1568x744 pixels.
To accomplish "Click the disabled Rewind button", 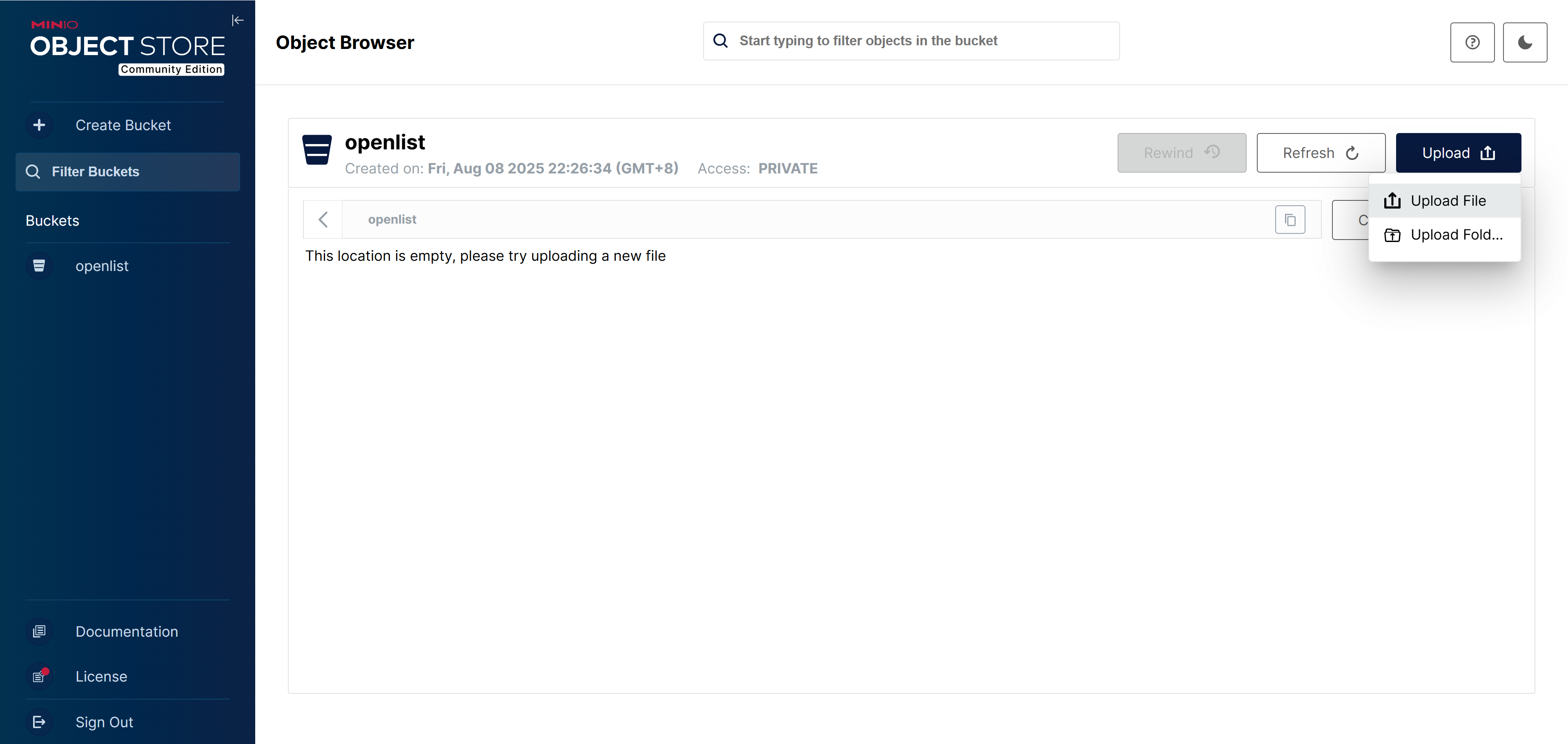I will pyautogui.click(x=1181, y=153).
